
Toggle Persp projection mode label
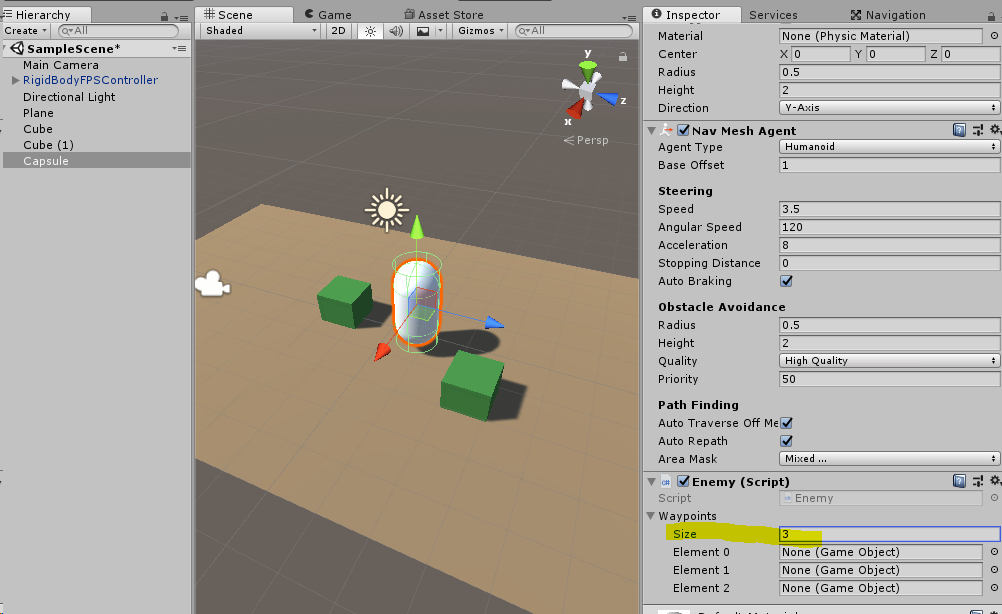click(586, 140)
